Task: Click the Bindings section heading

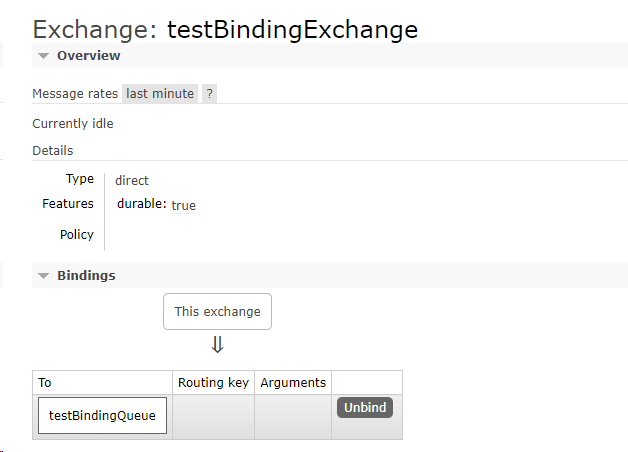Action: pos(86,275)
